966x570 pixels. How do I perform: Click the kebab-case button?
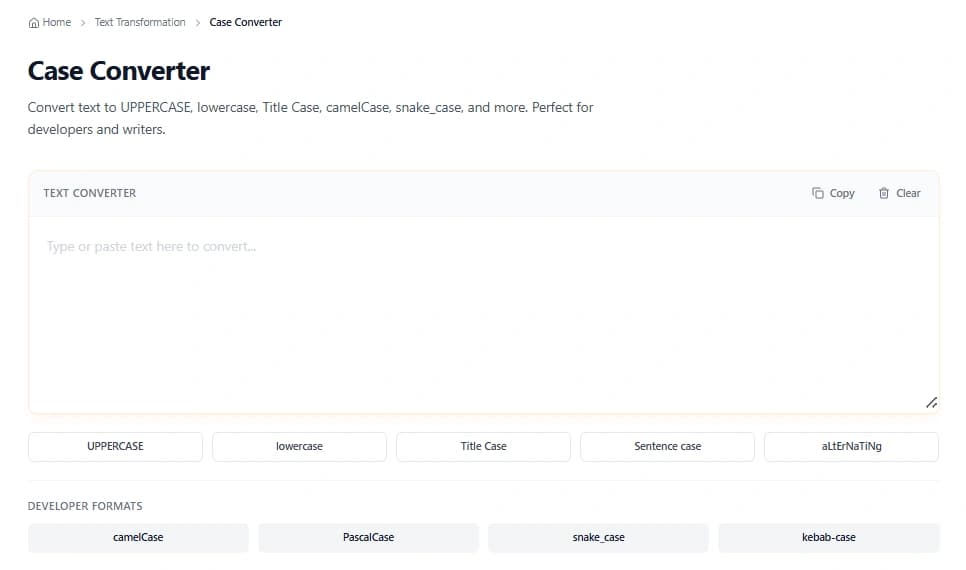point(828,537)
